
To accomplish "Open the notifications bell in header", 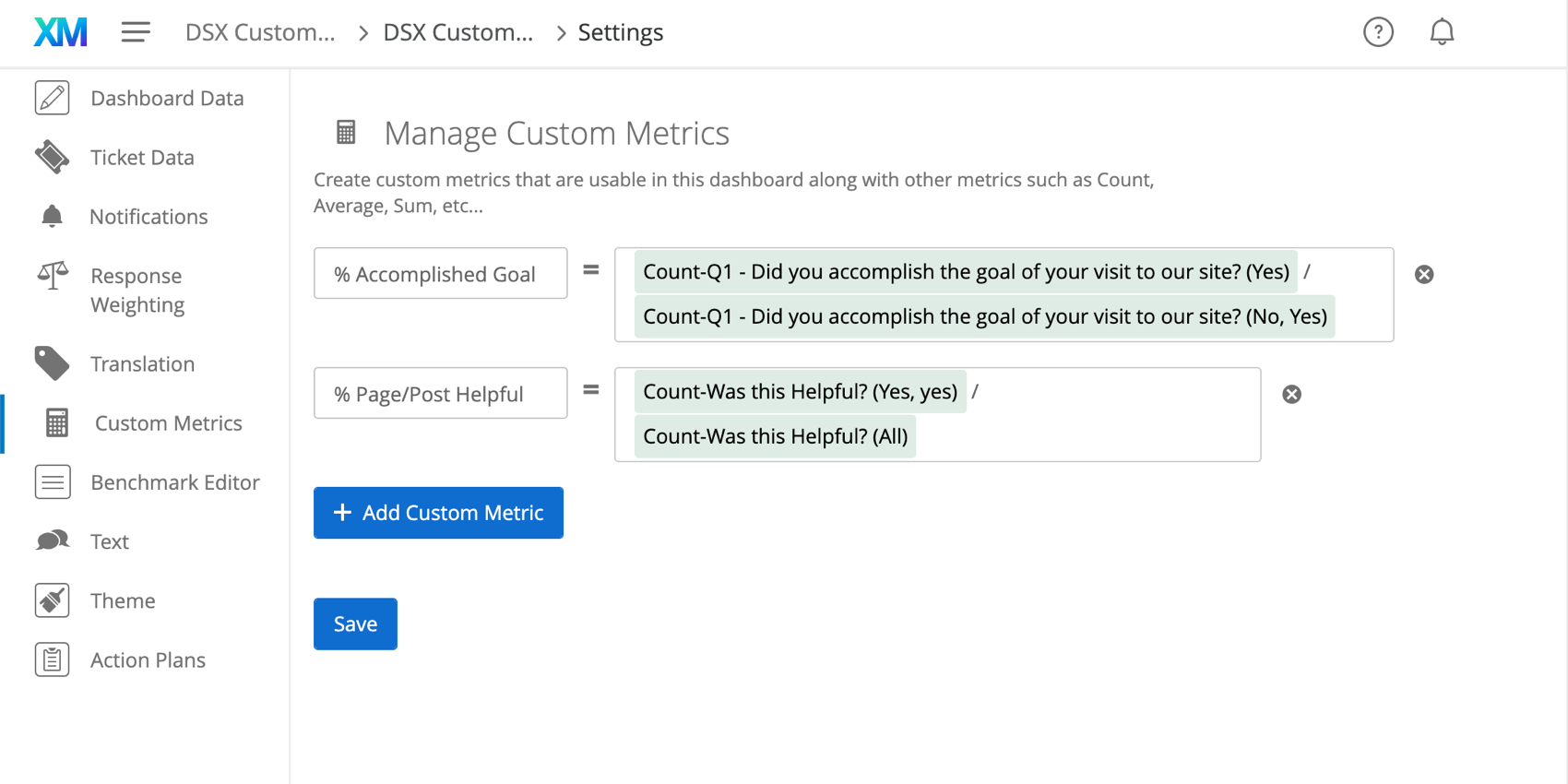I will pyautogui.click(x=1442, y=32).
